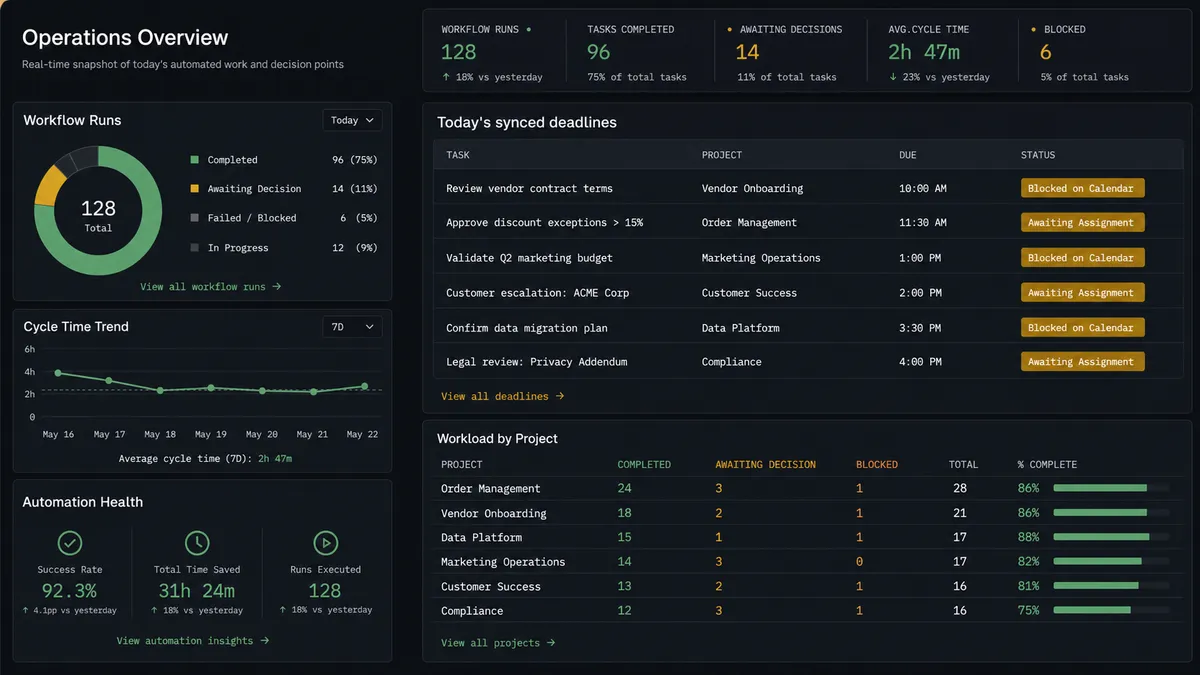Sort deadlines by DUE column header
Image resolution: width=1200 pixels, height=675 pixels.
click(x=908, y=155)
